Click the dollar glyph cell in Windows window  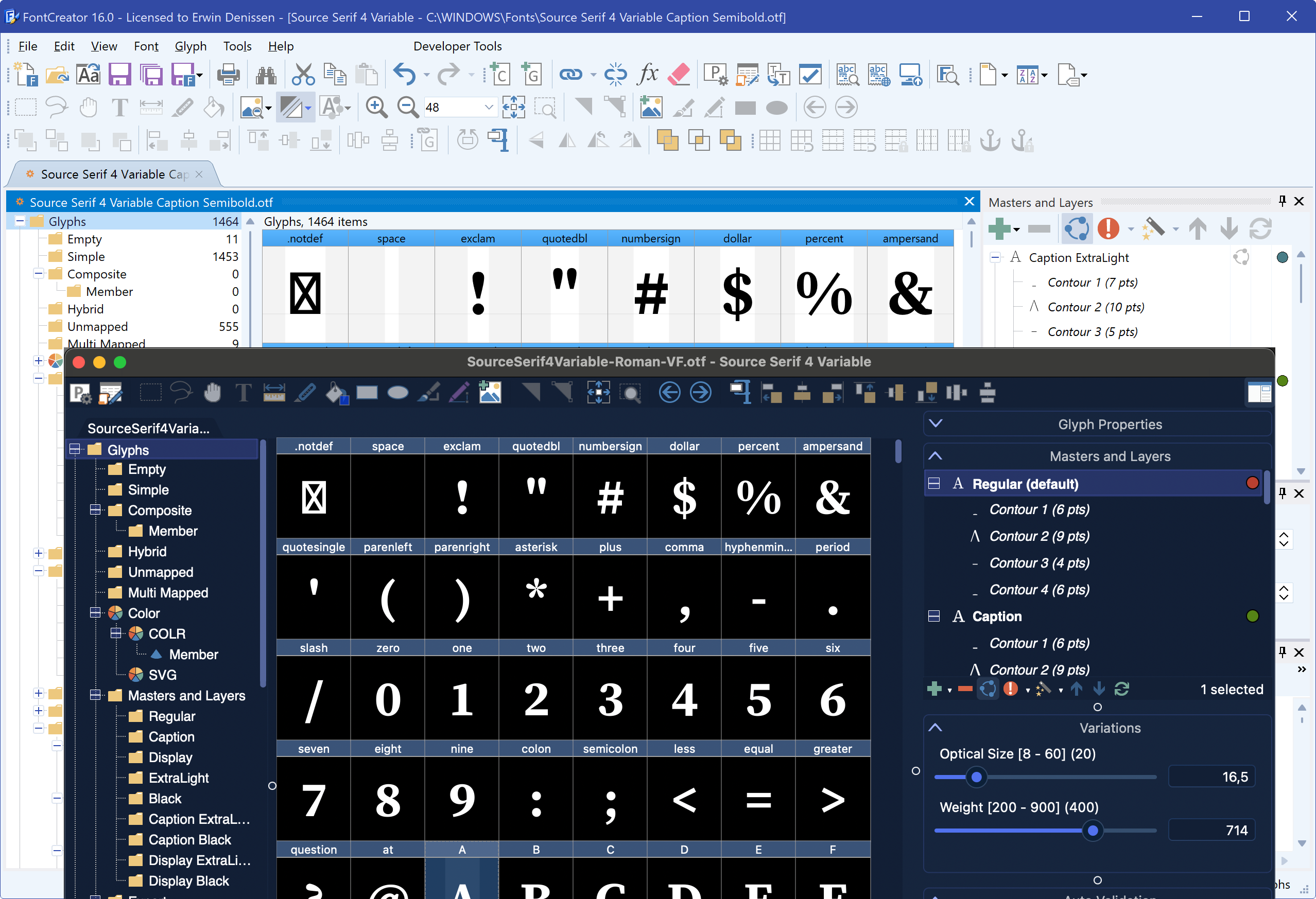coord(737,294)
